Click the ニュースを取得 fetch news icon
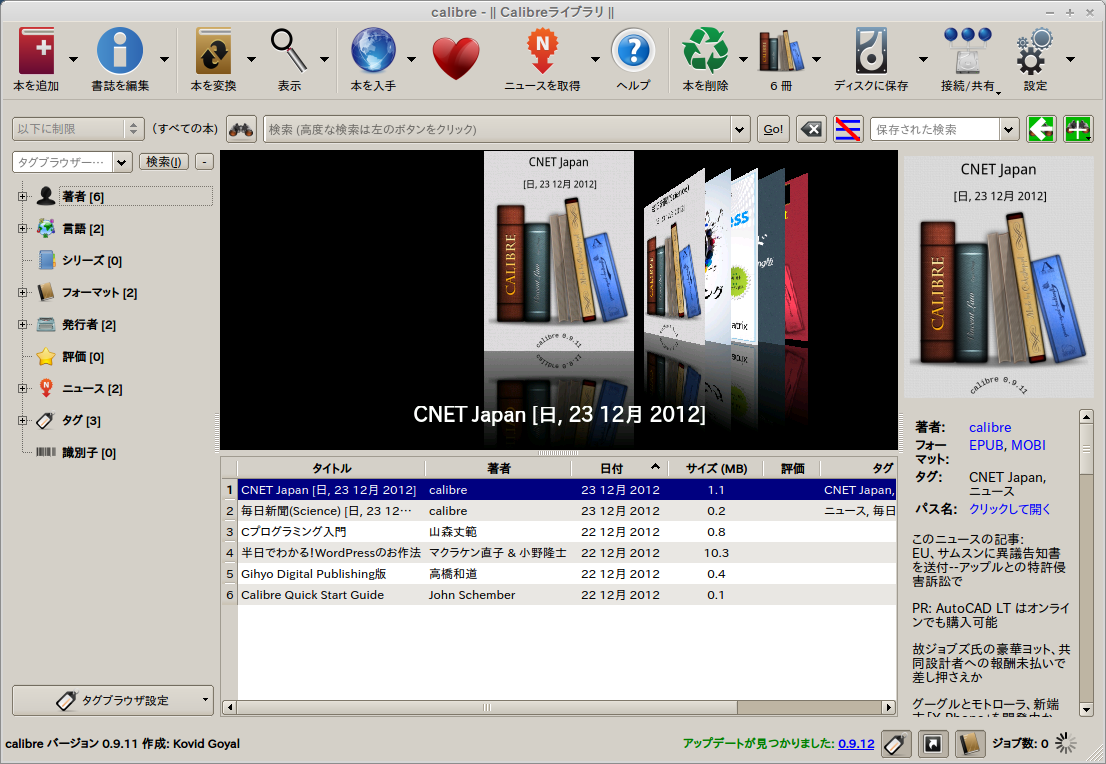Viewport: 1106px width, 764px height. click(542, 51)
